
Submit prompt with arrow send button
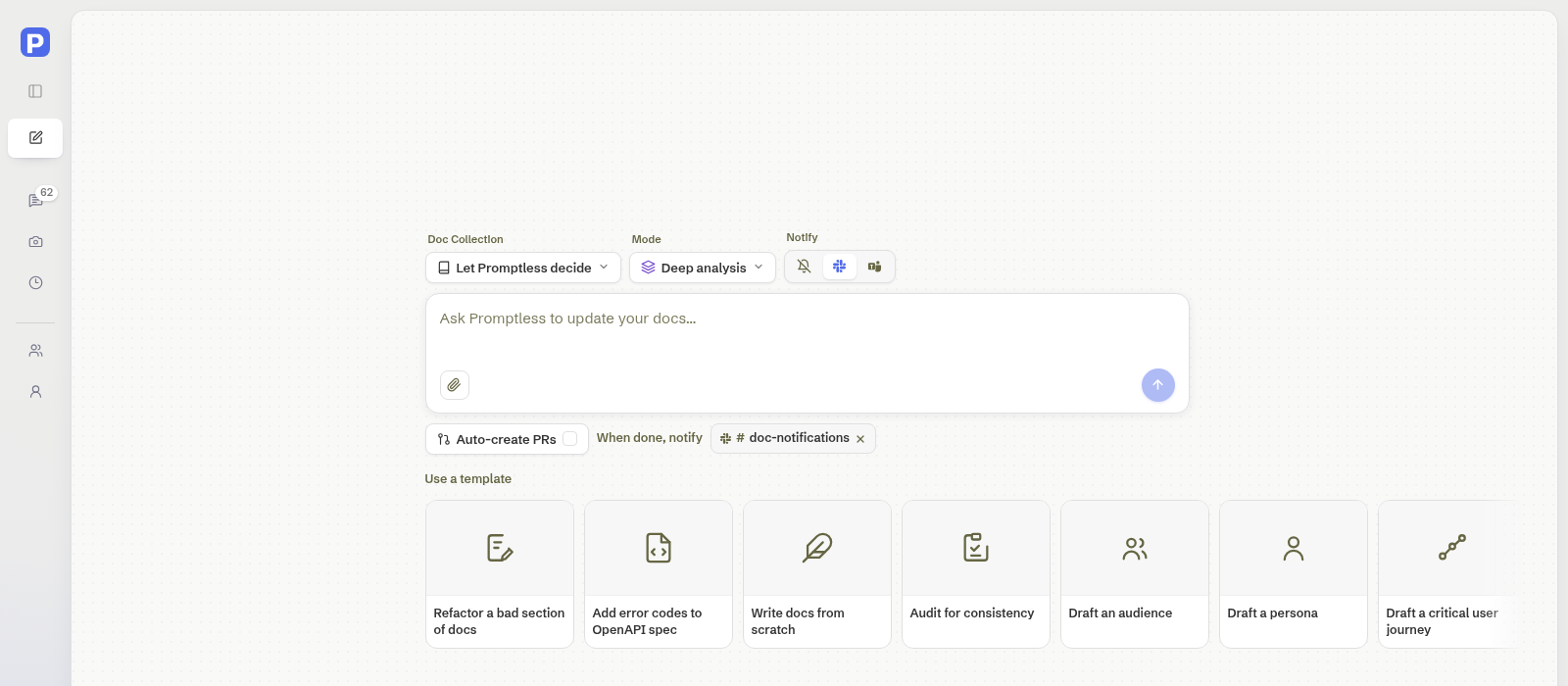(1157, 385)
